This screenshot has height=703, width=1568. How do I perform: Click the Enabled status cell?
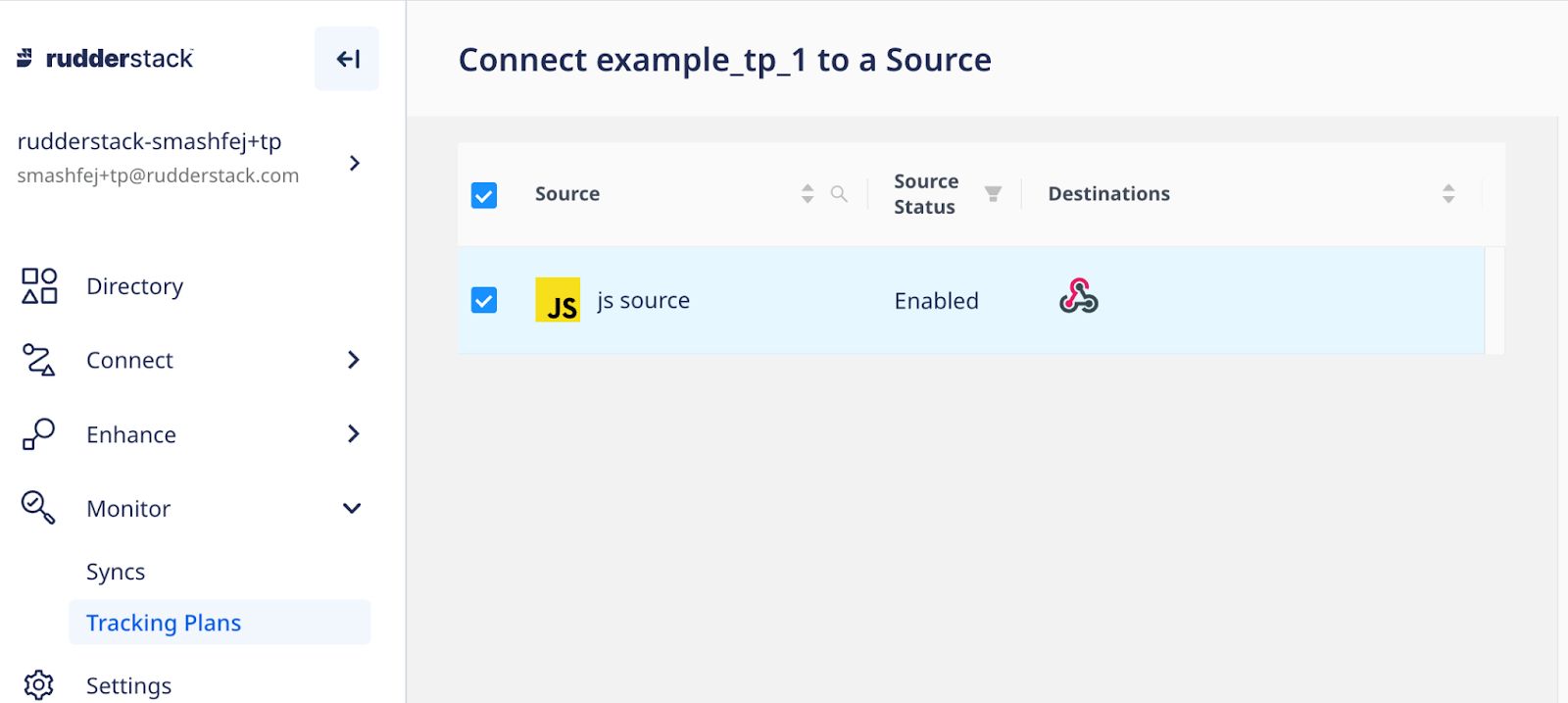pos(936,301)
